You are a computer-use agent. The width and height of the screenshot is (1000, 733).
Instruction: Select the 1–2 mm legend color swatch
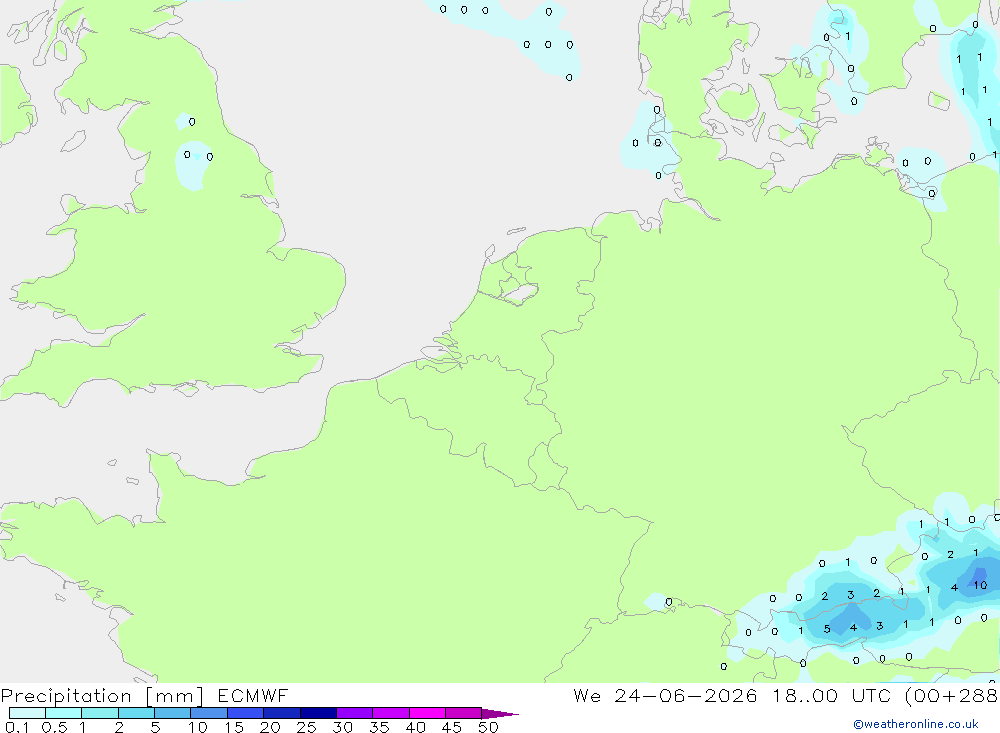[100, 713]
